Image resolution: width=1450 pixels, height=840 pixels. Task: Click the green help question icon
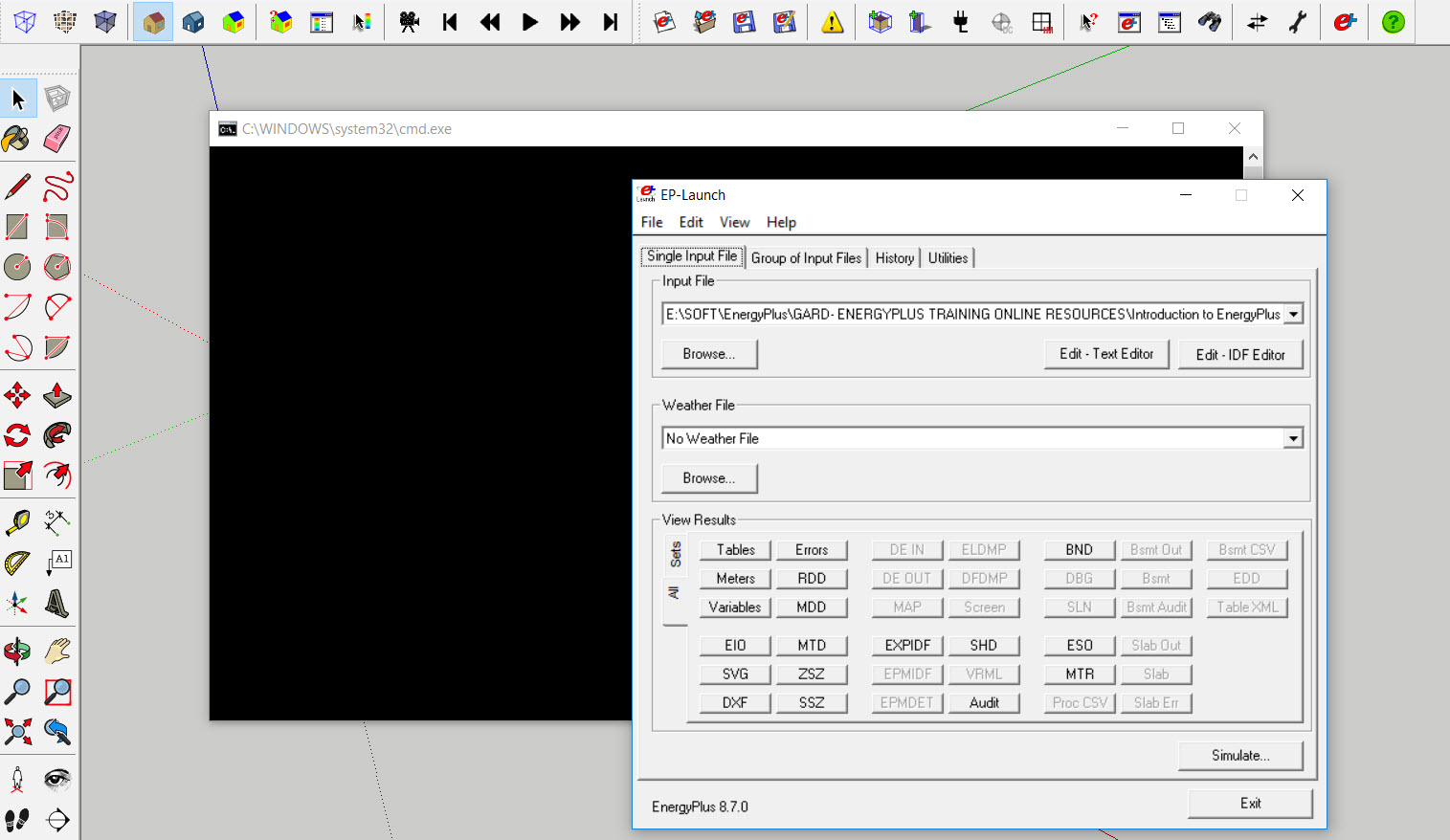pyautogui.click(x=1394, y=21)
